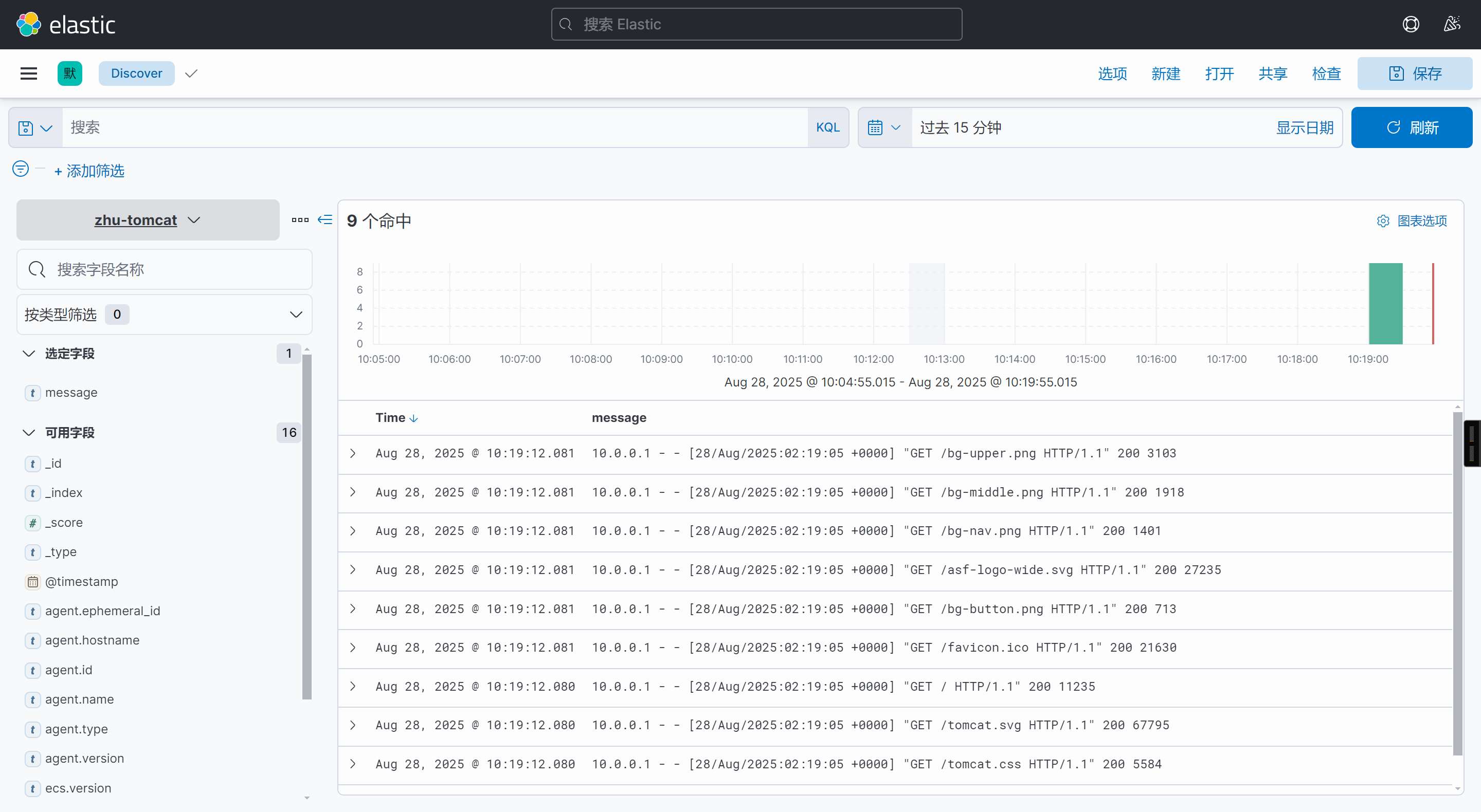Viewport: 1481px width, 812px height.
Task: Click the 刷新 refresh button
Action: coord(1412,127)
